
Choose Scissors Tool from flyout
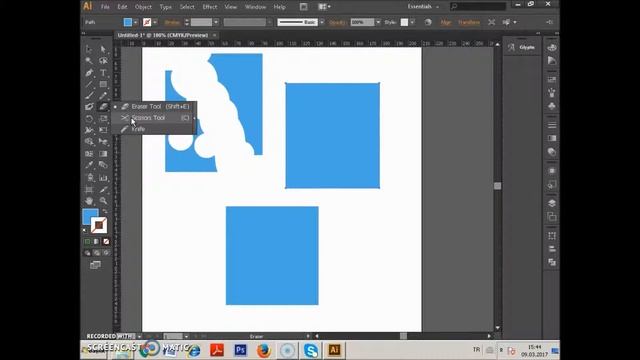pos(153,118)
